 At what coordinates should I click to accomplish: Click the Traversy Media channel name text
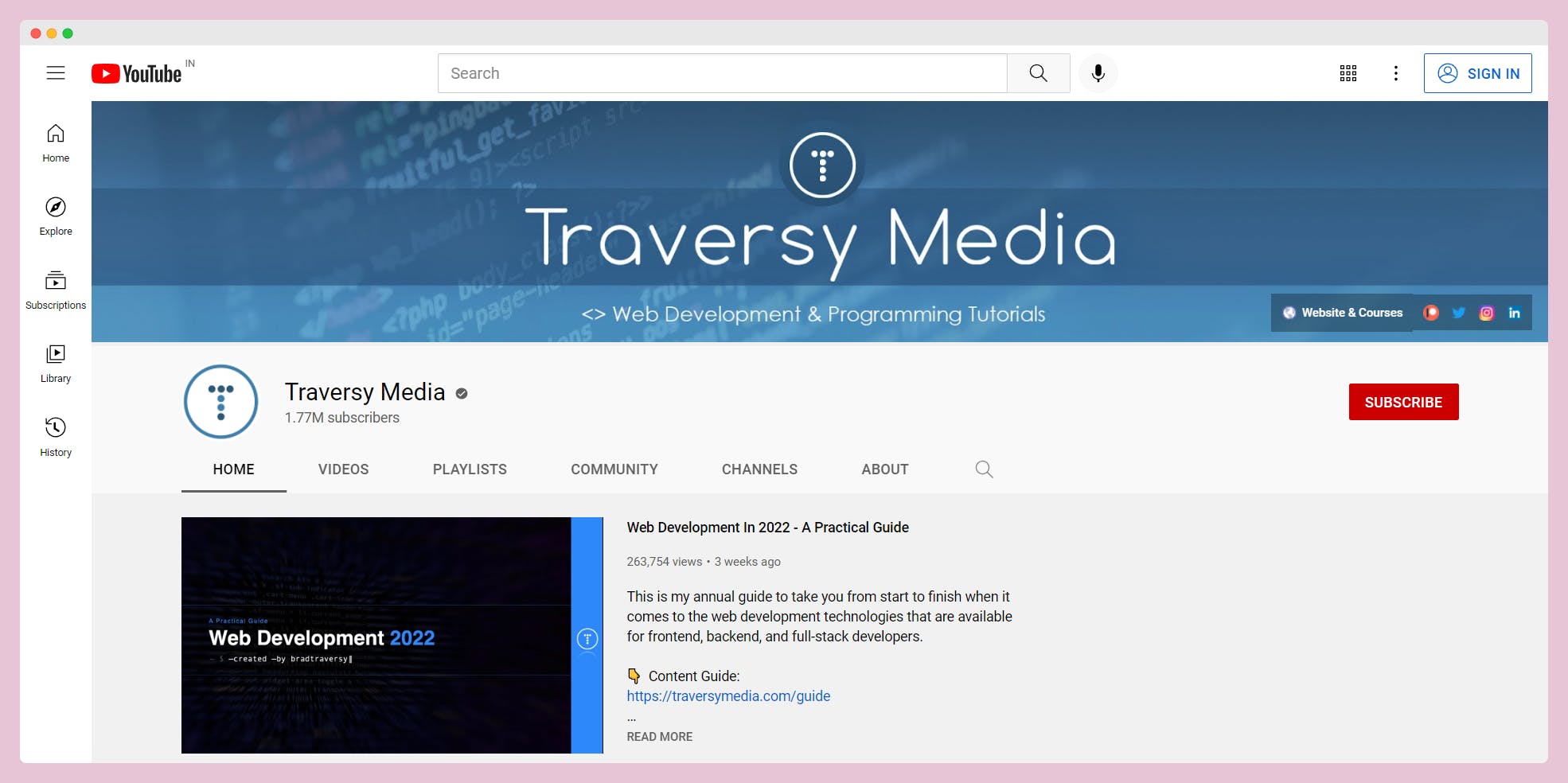pyautogui.click(x=365, y=392)
